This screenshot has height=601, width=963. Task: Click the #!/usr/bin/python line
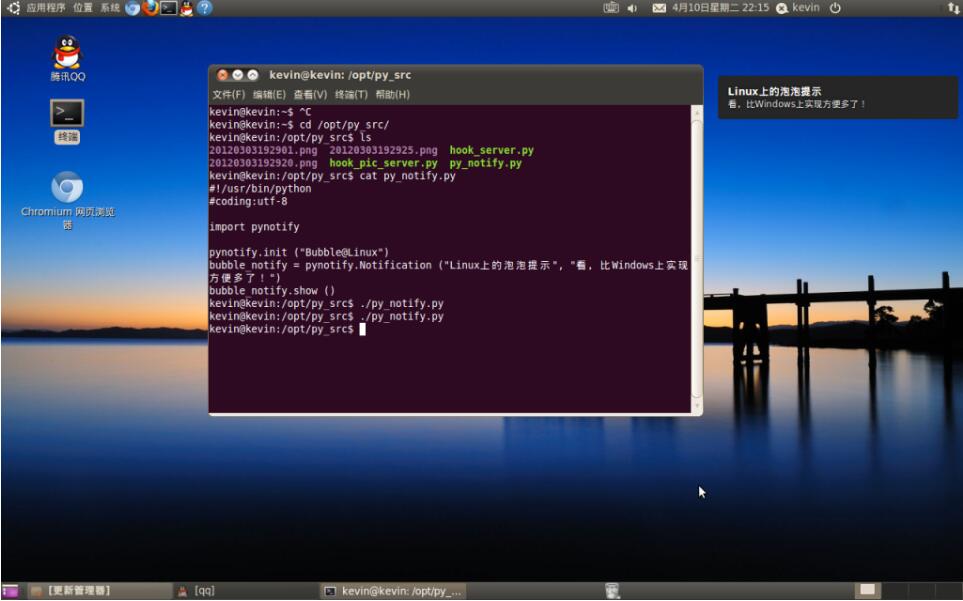[x=260, y=188]
